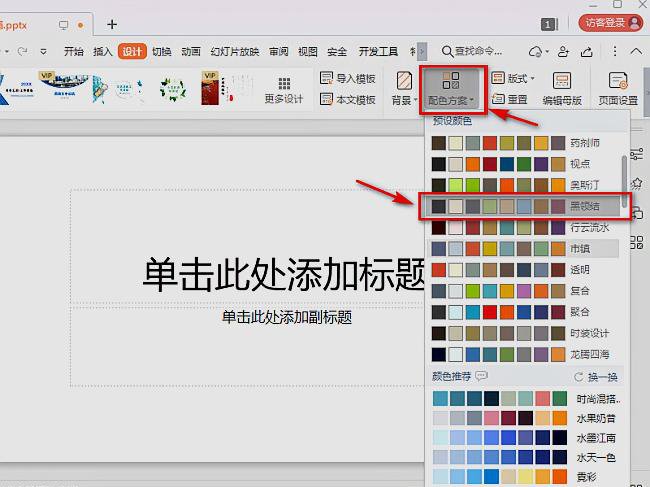Refresh recommendations with 换一换

point(596,377)
